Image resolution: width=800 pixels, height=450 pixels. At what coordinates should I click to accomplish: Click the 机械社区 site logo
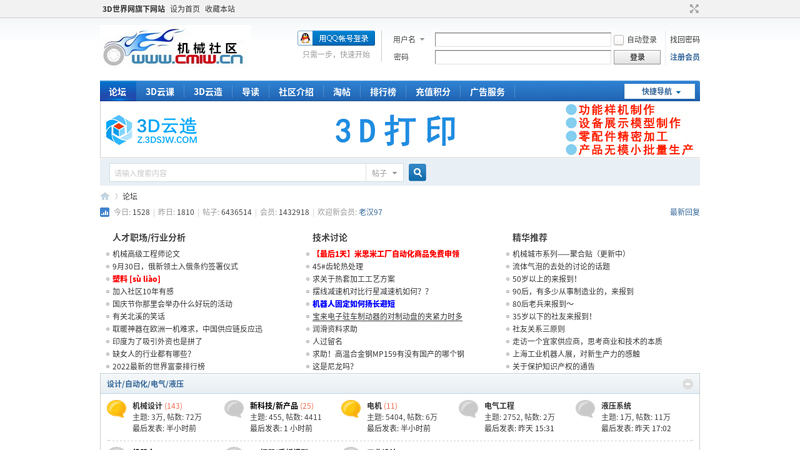(176, 47)
